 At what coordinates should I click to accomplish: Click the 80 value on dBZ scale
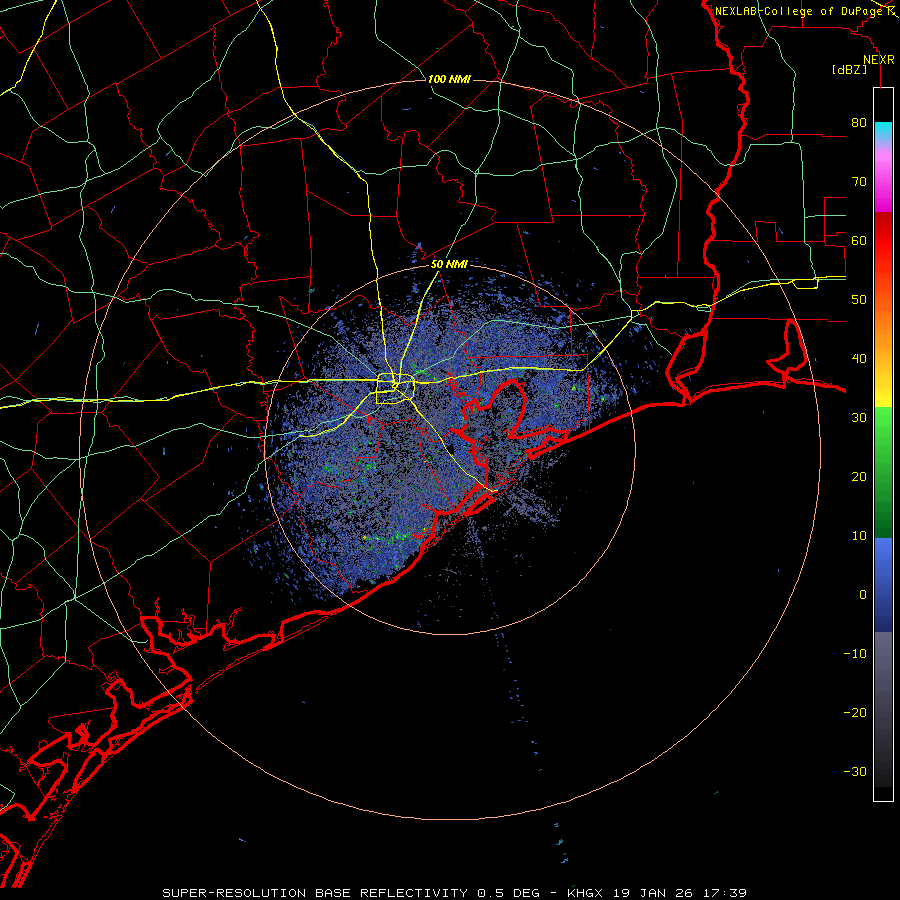859,123
